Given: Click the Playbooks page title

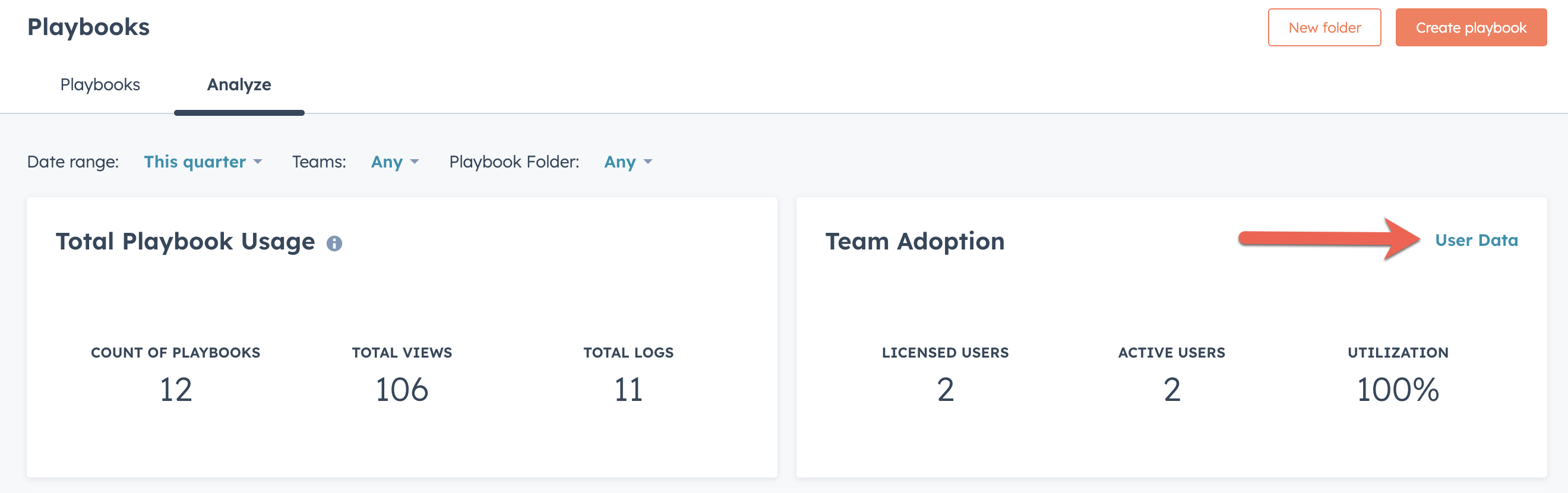Looking at the screenshot, I should point(88,27).
